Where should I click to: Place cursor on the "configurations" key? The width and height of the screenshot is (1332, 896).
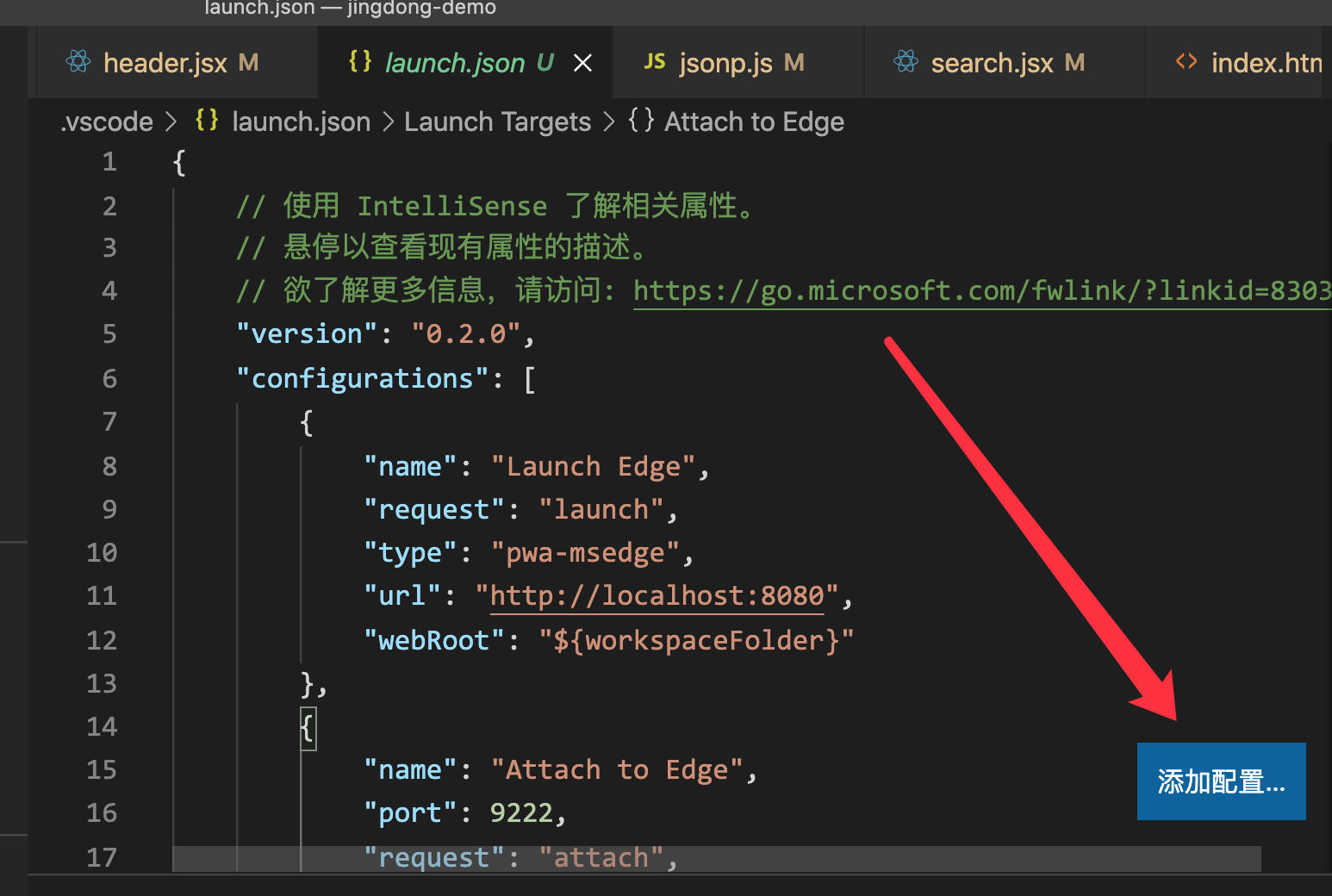coord(363,379)
